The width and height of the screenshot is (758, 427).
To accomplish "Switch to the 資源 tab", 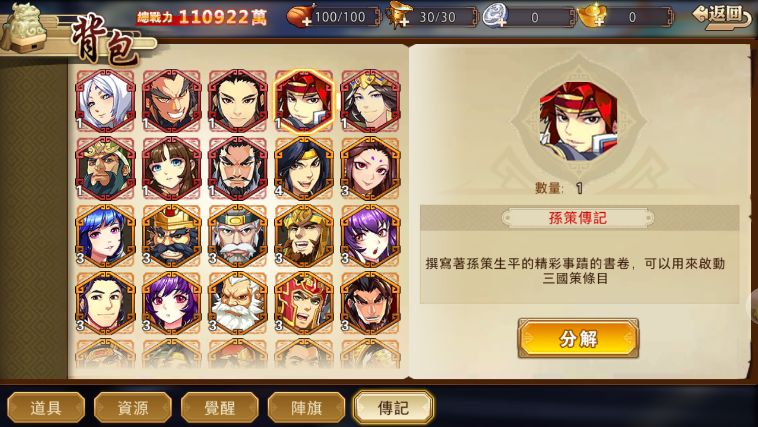I will point(133,408).
